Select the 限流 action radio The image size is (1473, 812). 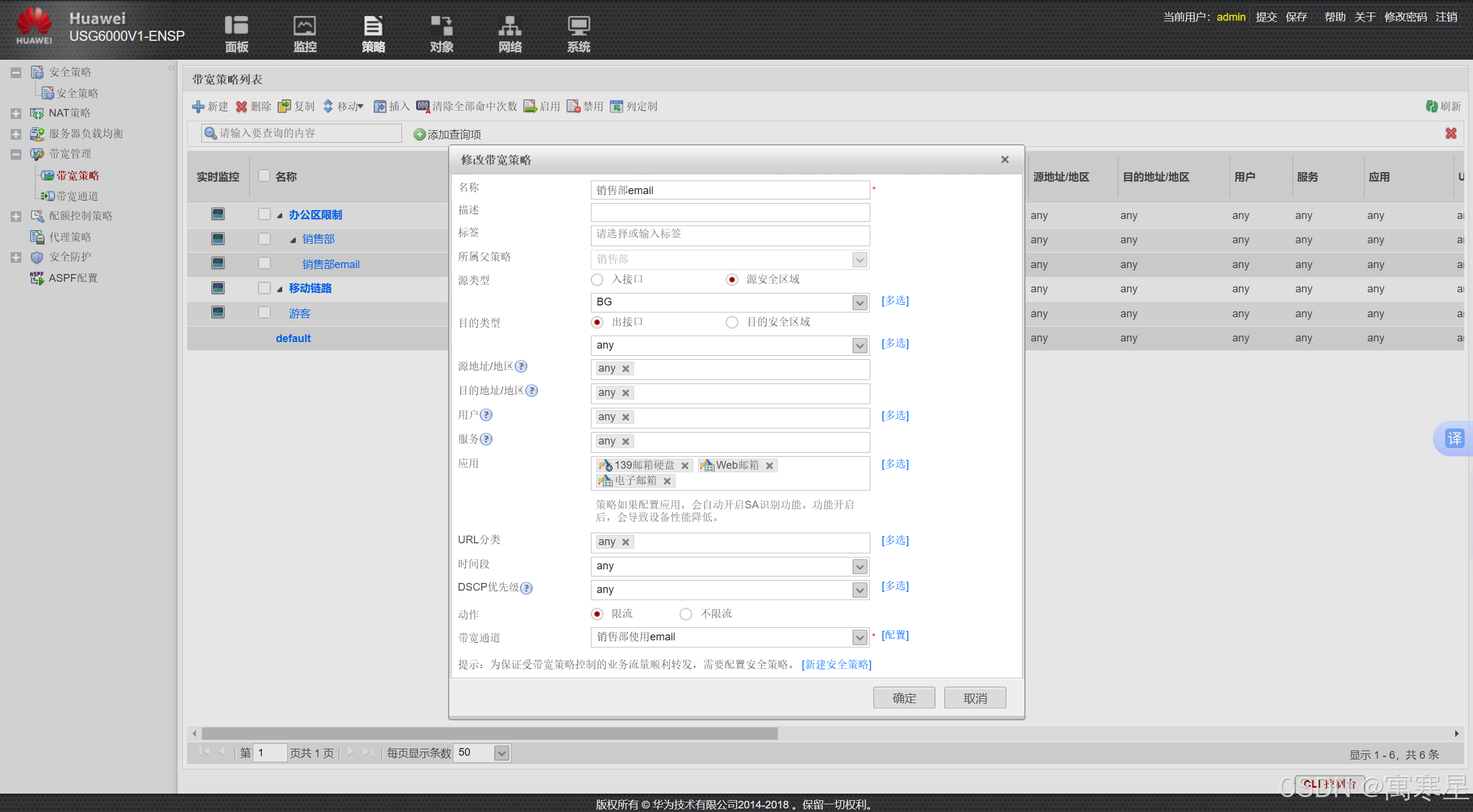click(597, 614)
